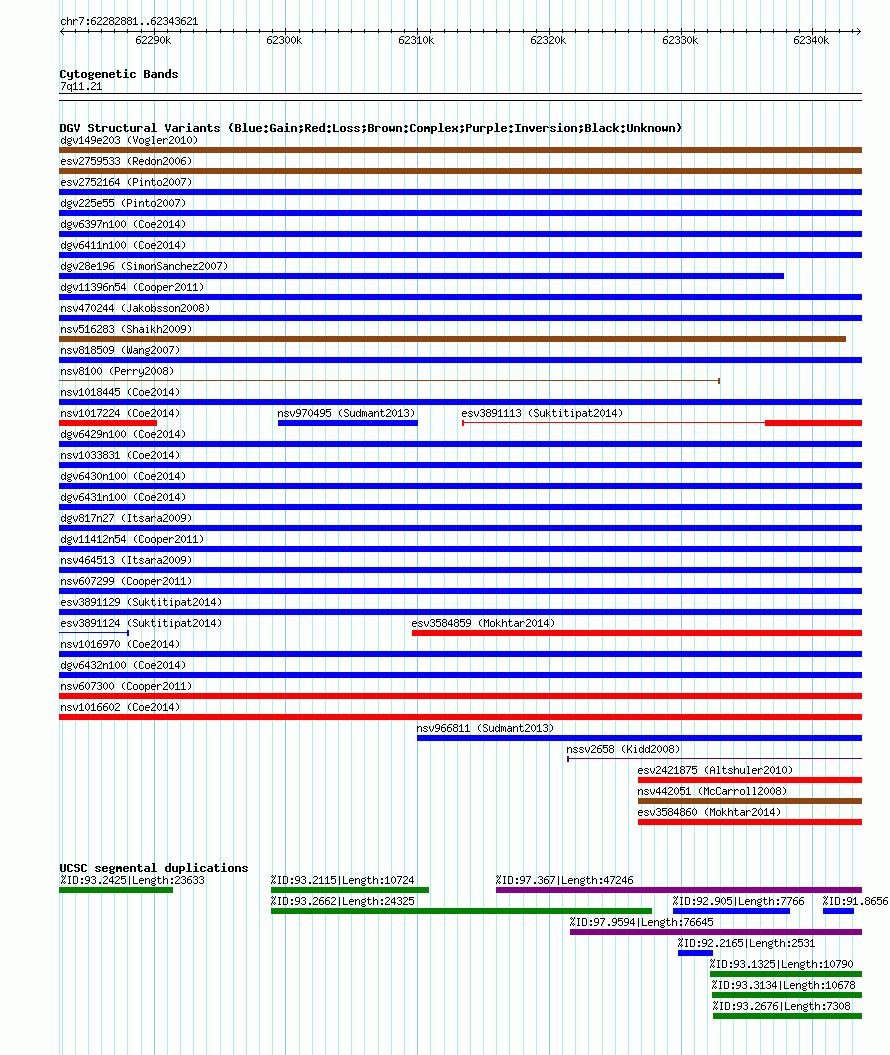The image size is (890, 1055).
Task: Open dgv817n27 (Itsara2009) variant
Action: pos(126,517)
